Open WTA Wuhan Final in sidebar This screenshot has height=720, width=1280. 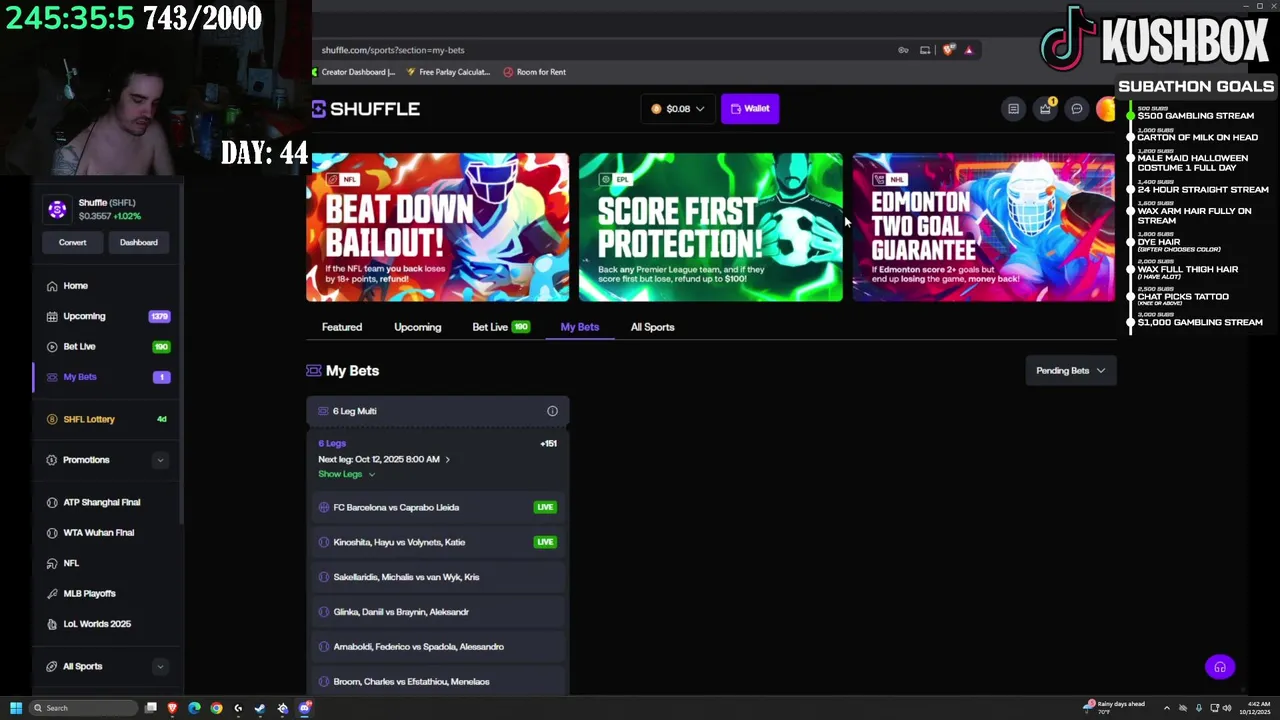[108, 533]
